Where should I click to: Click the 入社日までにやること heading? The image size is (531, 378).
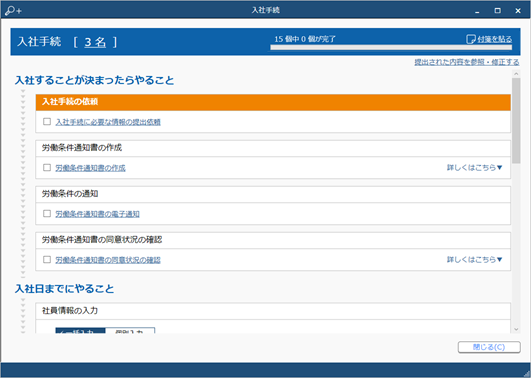[64, 289]
